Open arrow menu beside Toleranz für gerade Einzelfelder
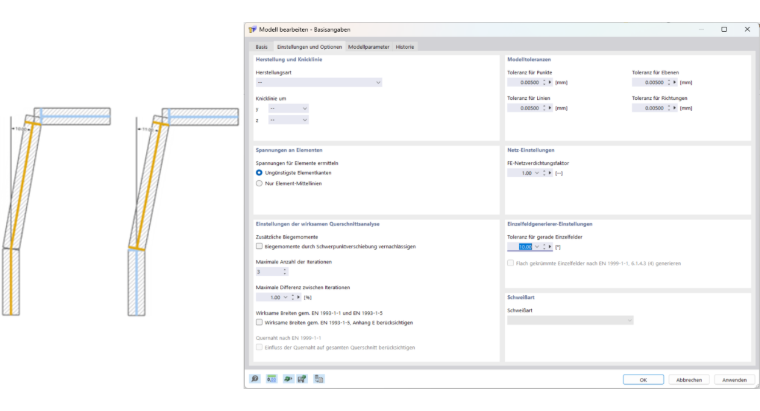760x411 pixels. click(550, 247)
